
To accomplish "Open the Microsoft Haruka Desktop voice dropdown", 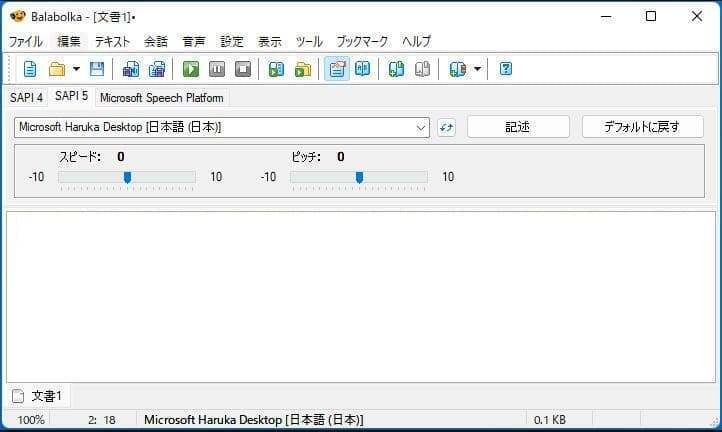I will point(222,128).
